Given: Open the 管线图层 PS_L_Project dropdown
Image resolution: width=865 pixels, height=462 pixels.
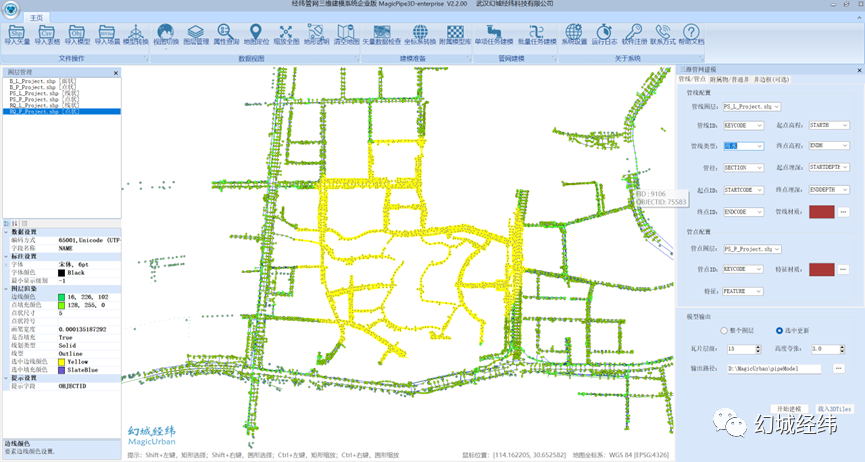Looking at the screenshot, I should [x=752, y=107].
